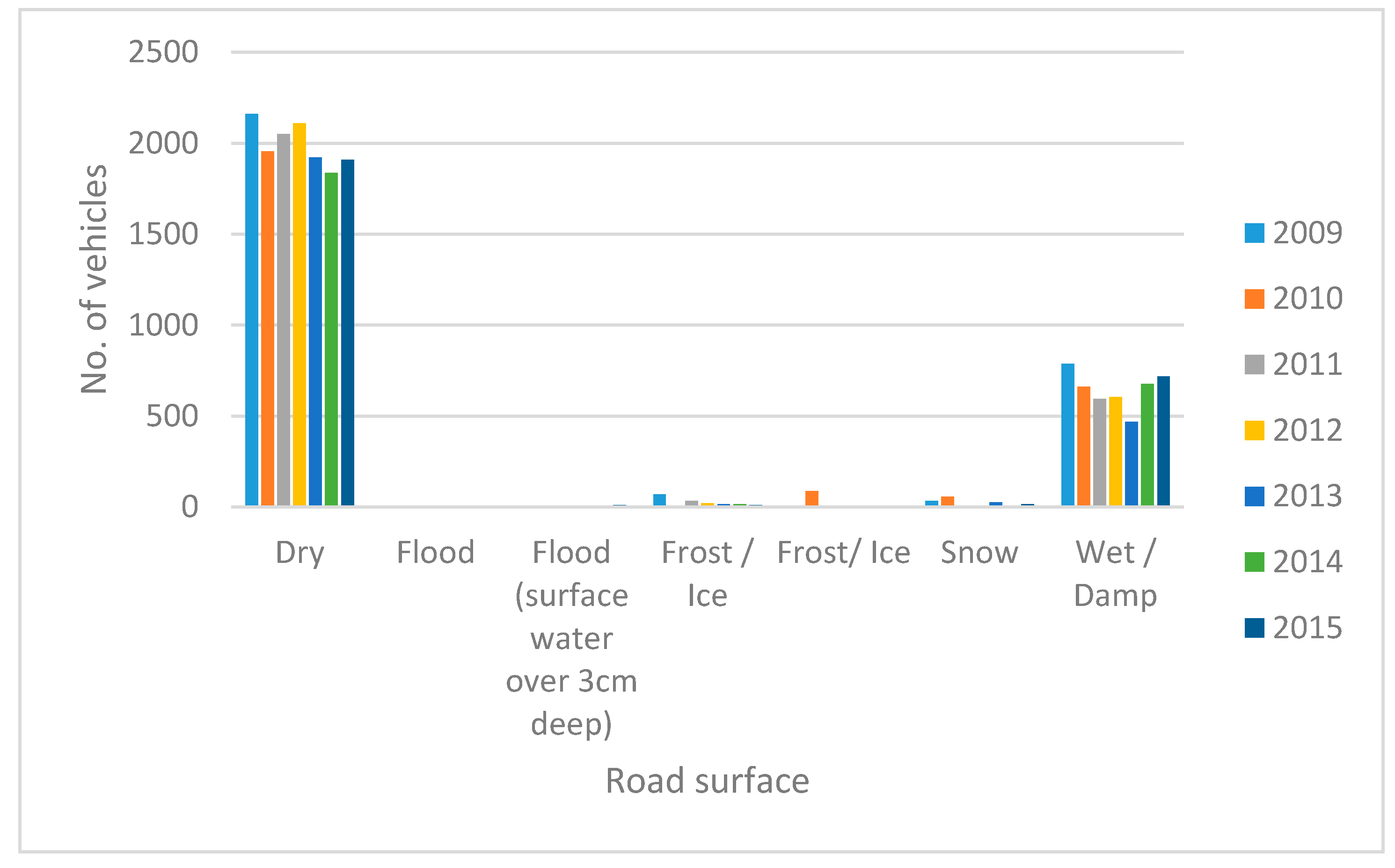Select the gray 2011 legend swatch
The width and height of the screenshot is (1395, 868).
(1254, 365)
